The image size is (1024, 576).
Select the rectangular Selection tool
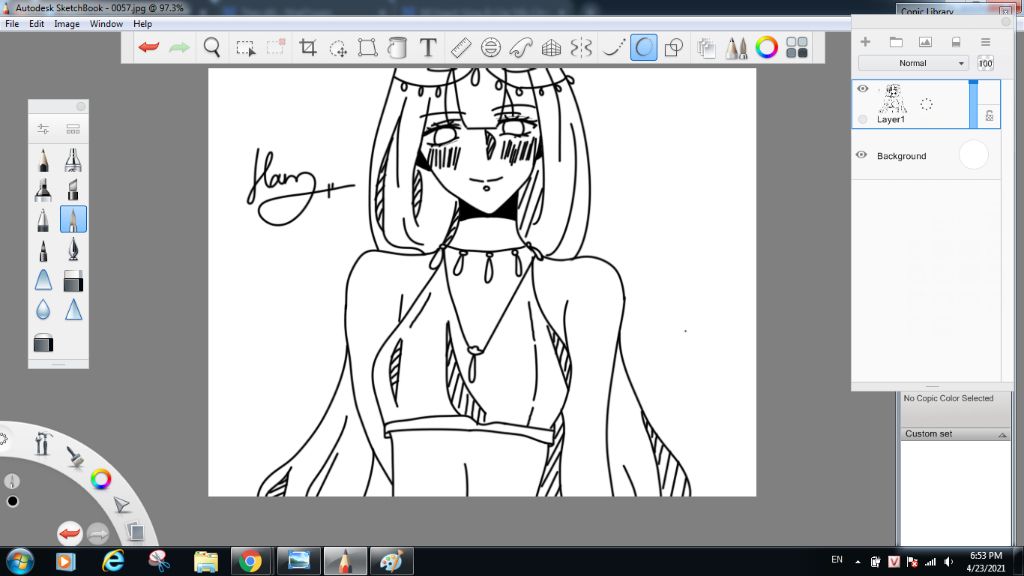(x=246, y=48)
